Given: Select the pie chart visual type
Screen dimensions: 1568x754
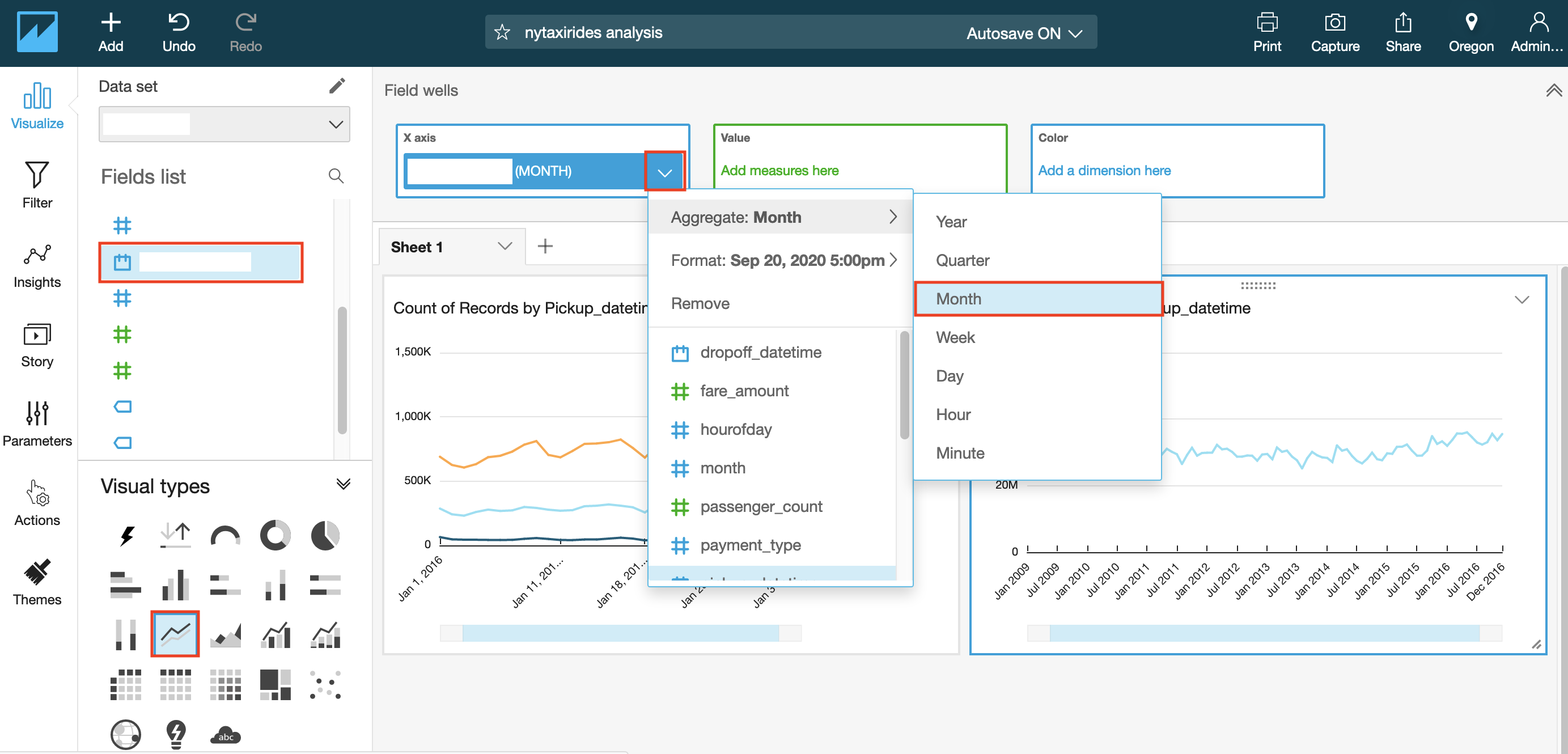Looking at the screenshot, I should (325, 535).
